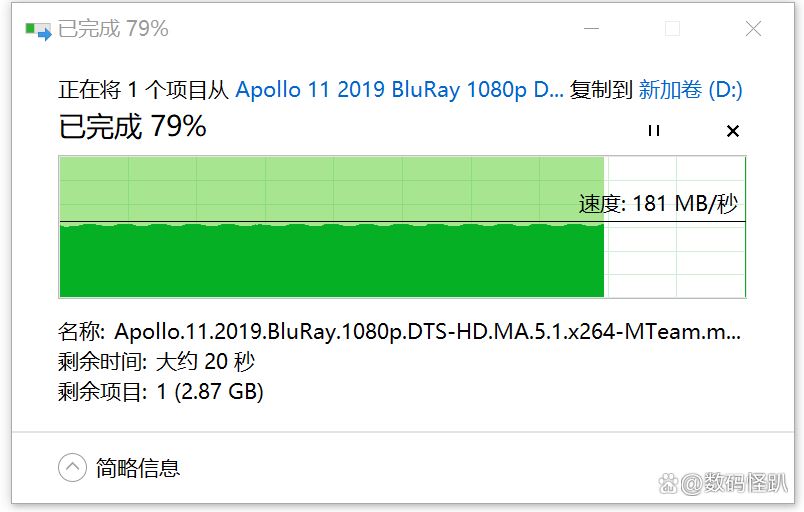804x512 pixels.
Task: Open destination link 新加卷 (D:)
Action: [x=690, y=90]
